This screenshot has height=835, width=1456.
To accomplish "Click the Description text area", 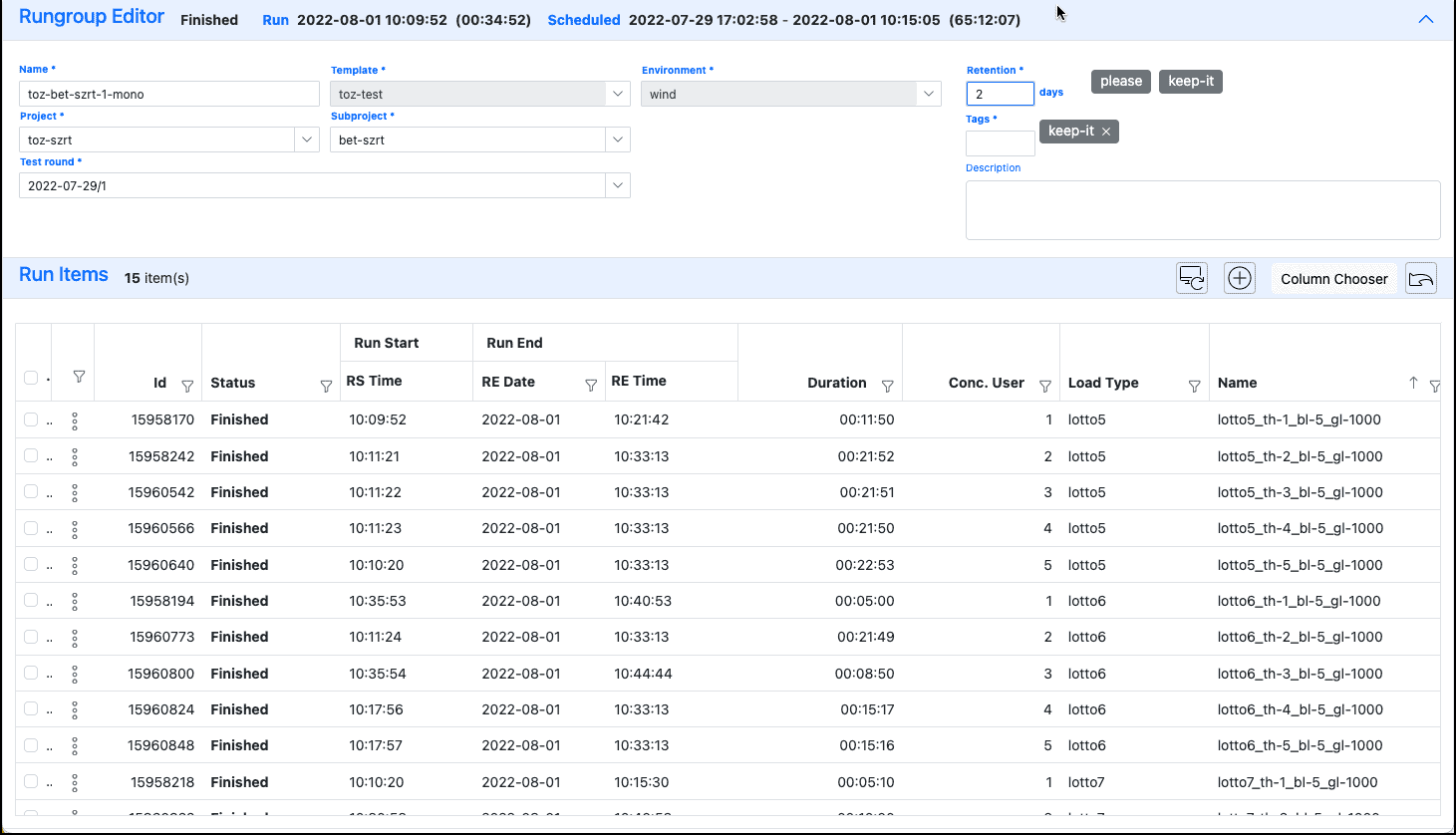I will [x=1203, y=210].
